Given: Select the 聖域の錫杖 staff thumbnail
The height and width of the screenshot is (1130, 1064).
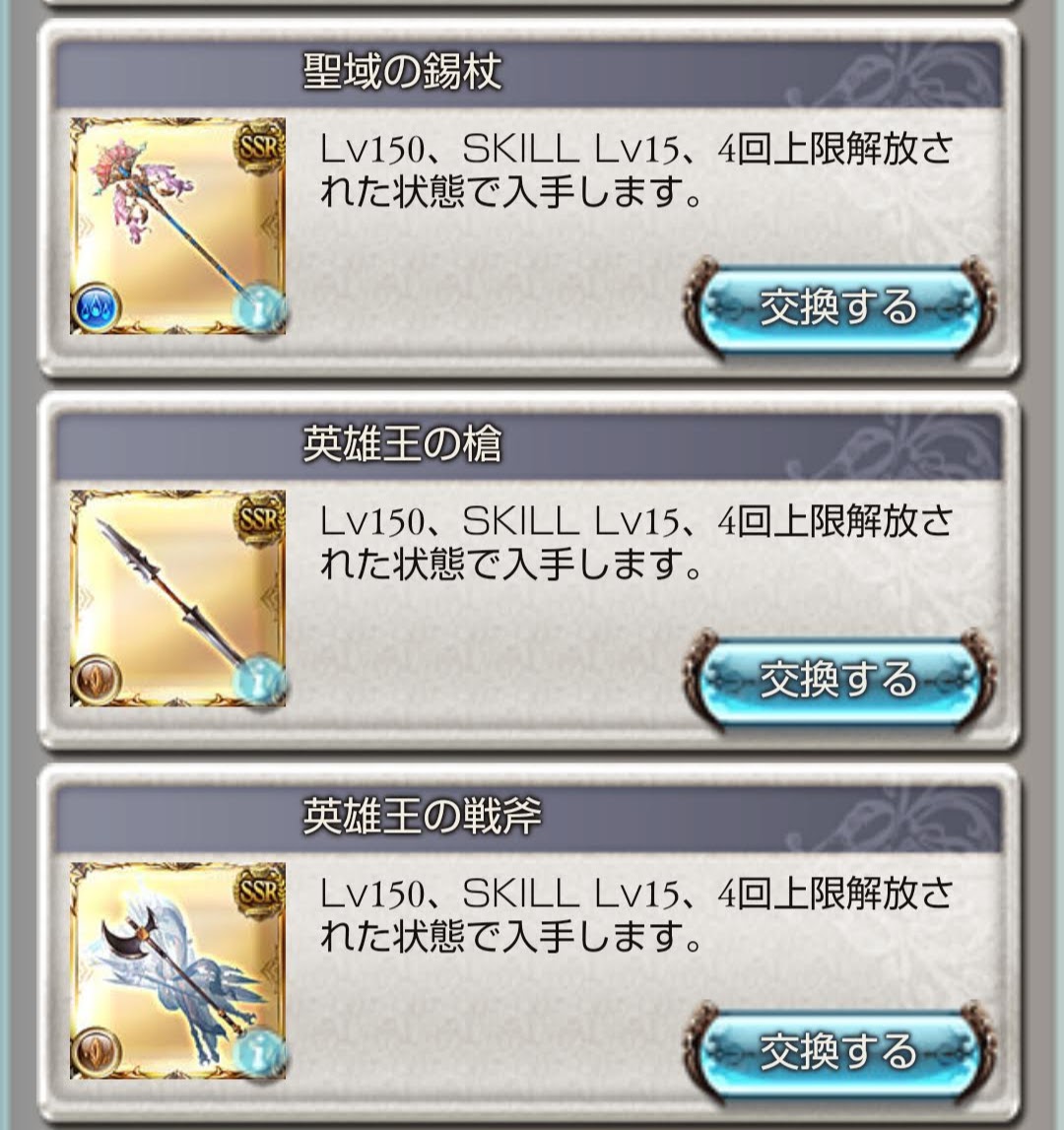Looking at the screenshot, I should (x=178, y=227).
